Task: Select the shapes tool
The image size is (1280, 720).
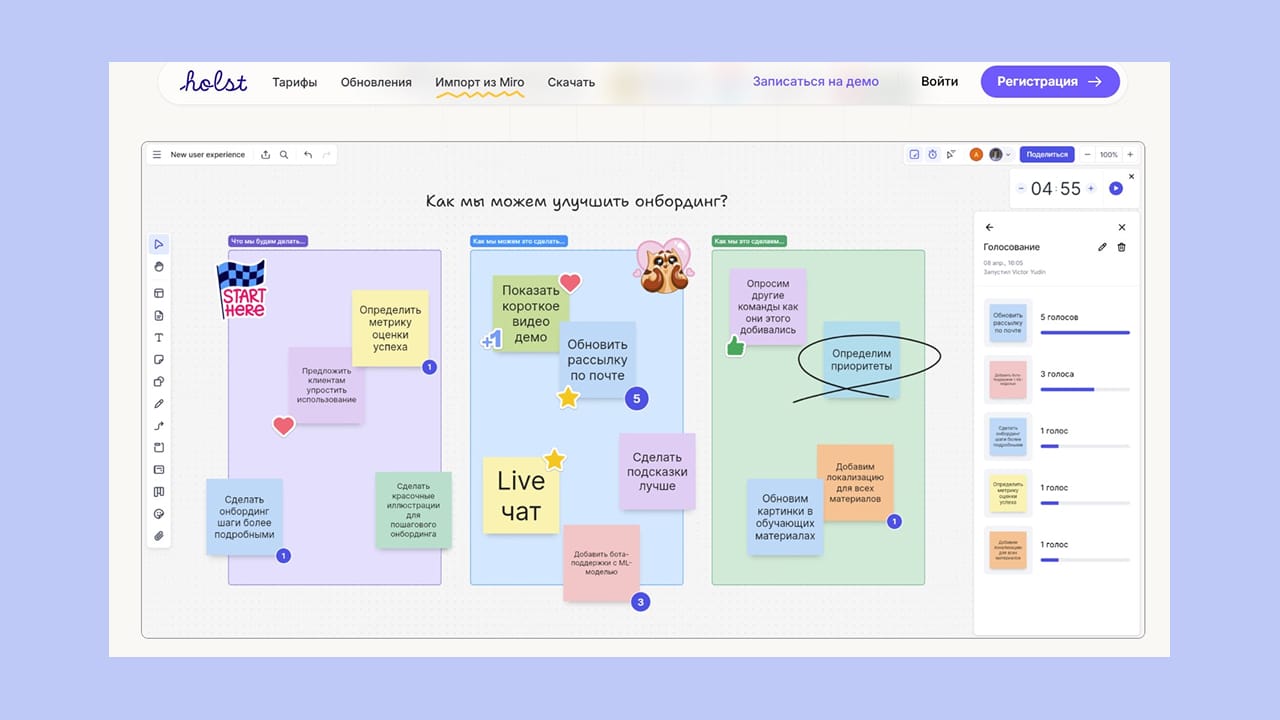Action: pyautogui.click(x=158, y=382)
